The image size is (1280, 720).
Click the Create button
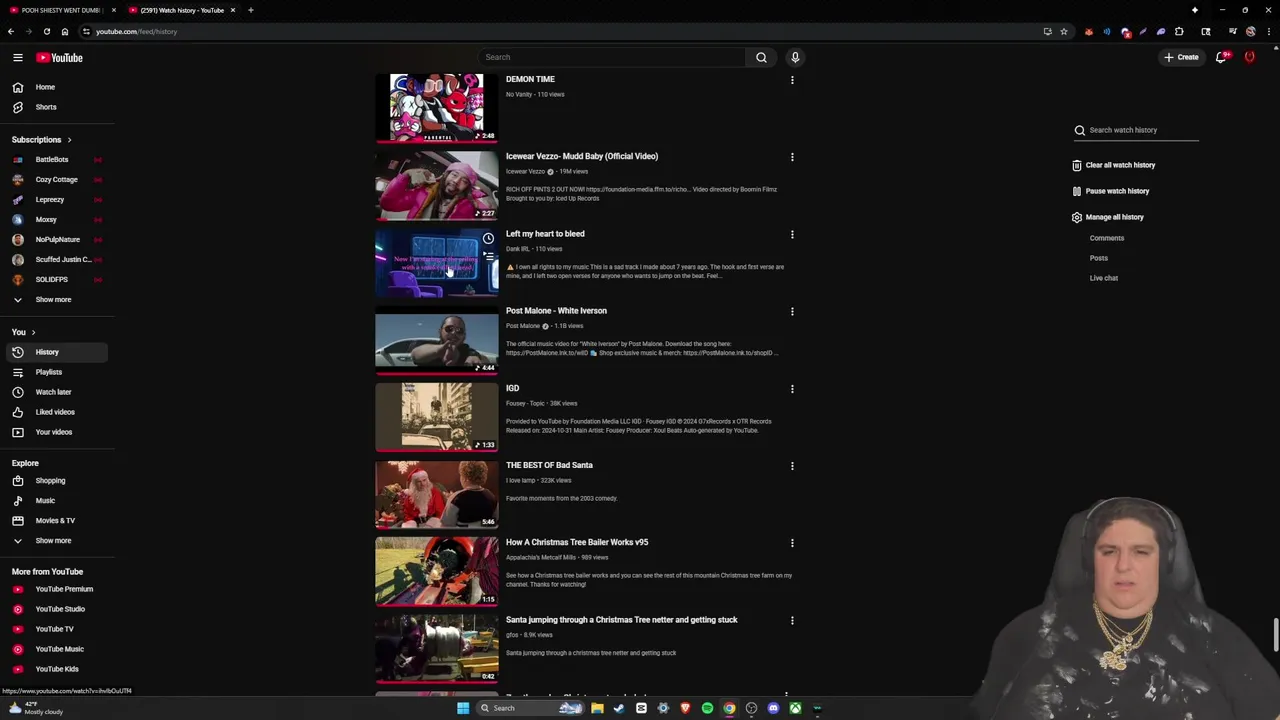tap(1181, 57)
